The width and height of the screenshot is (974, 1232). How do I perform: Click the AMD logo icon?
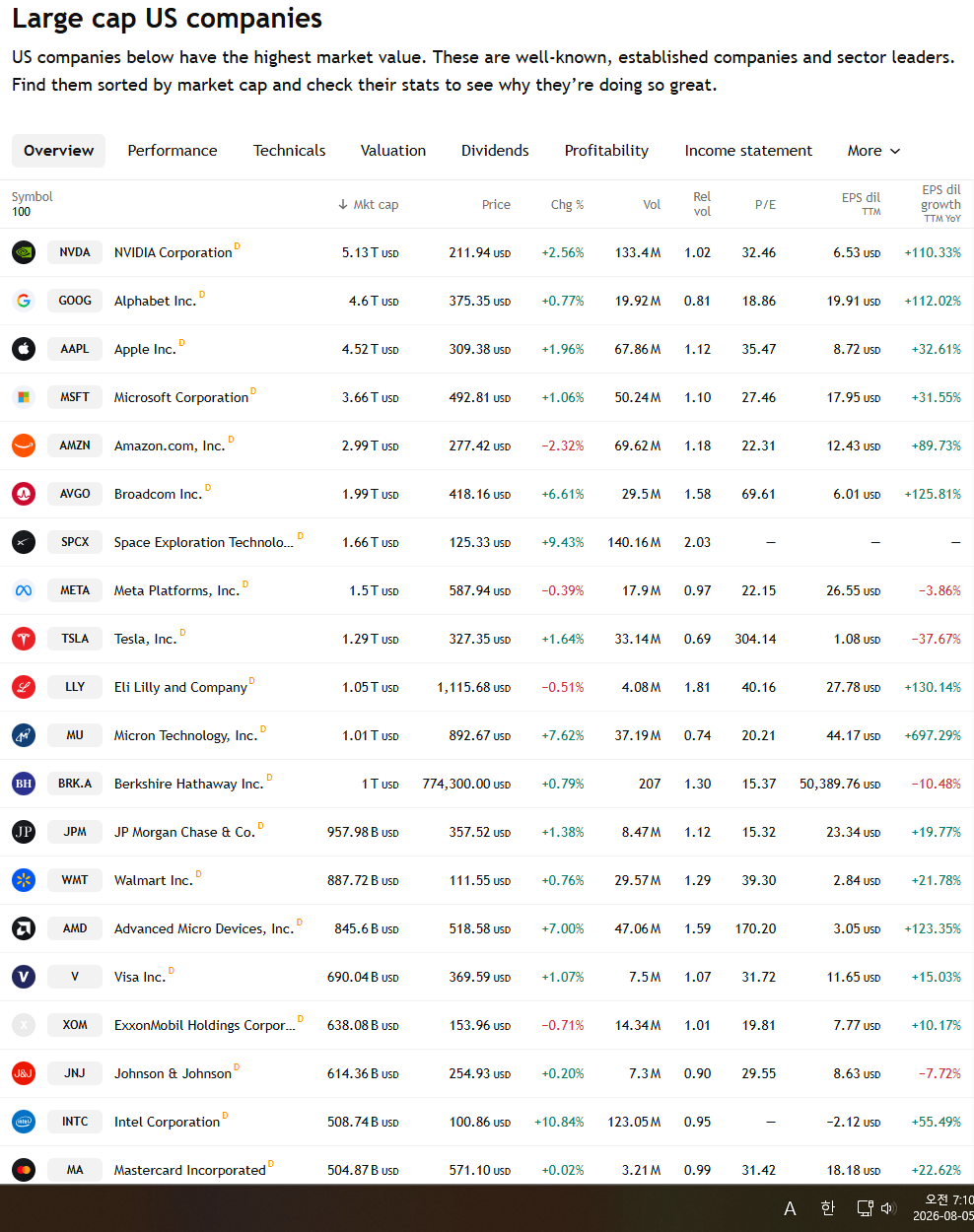pos(24,928)
